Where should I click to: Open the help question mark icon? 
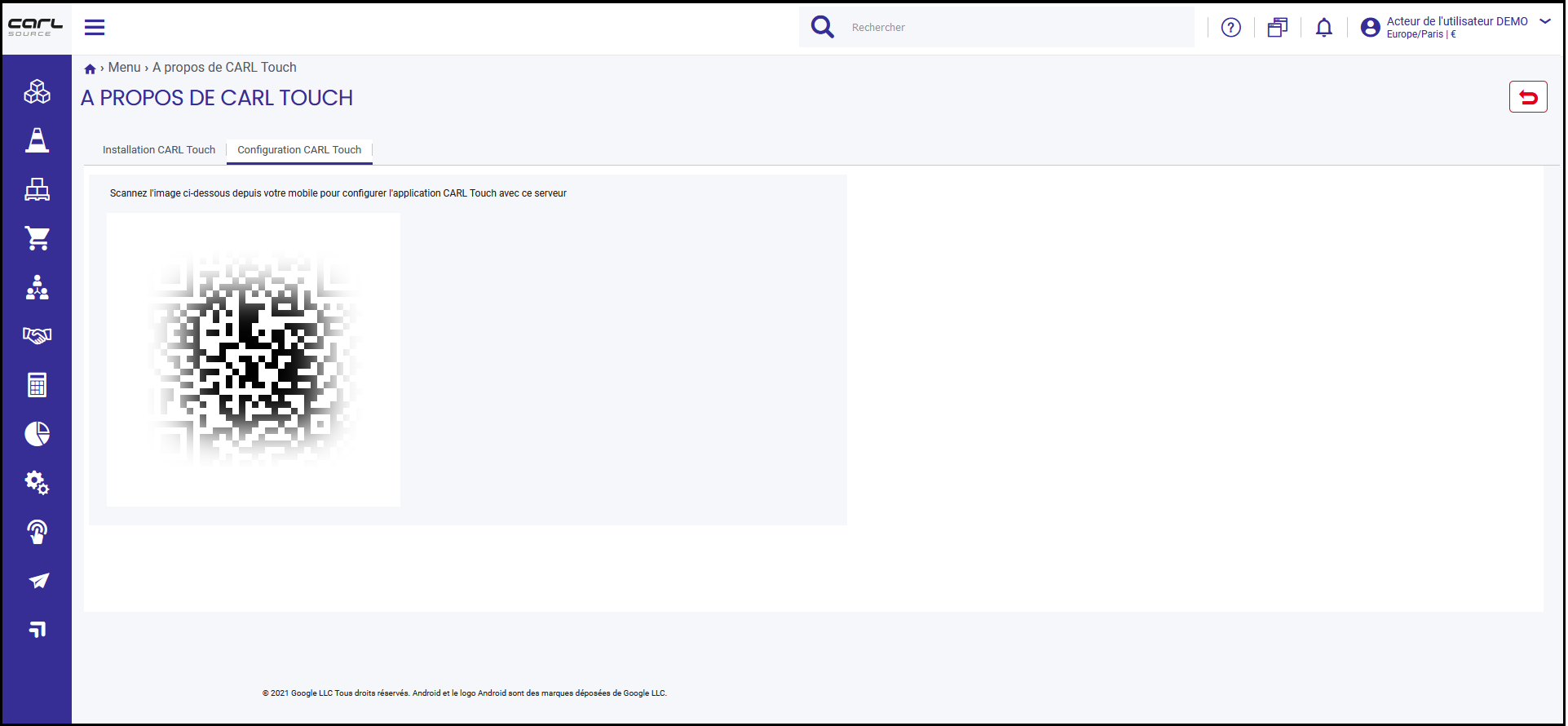(1231, 28)
